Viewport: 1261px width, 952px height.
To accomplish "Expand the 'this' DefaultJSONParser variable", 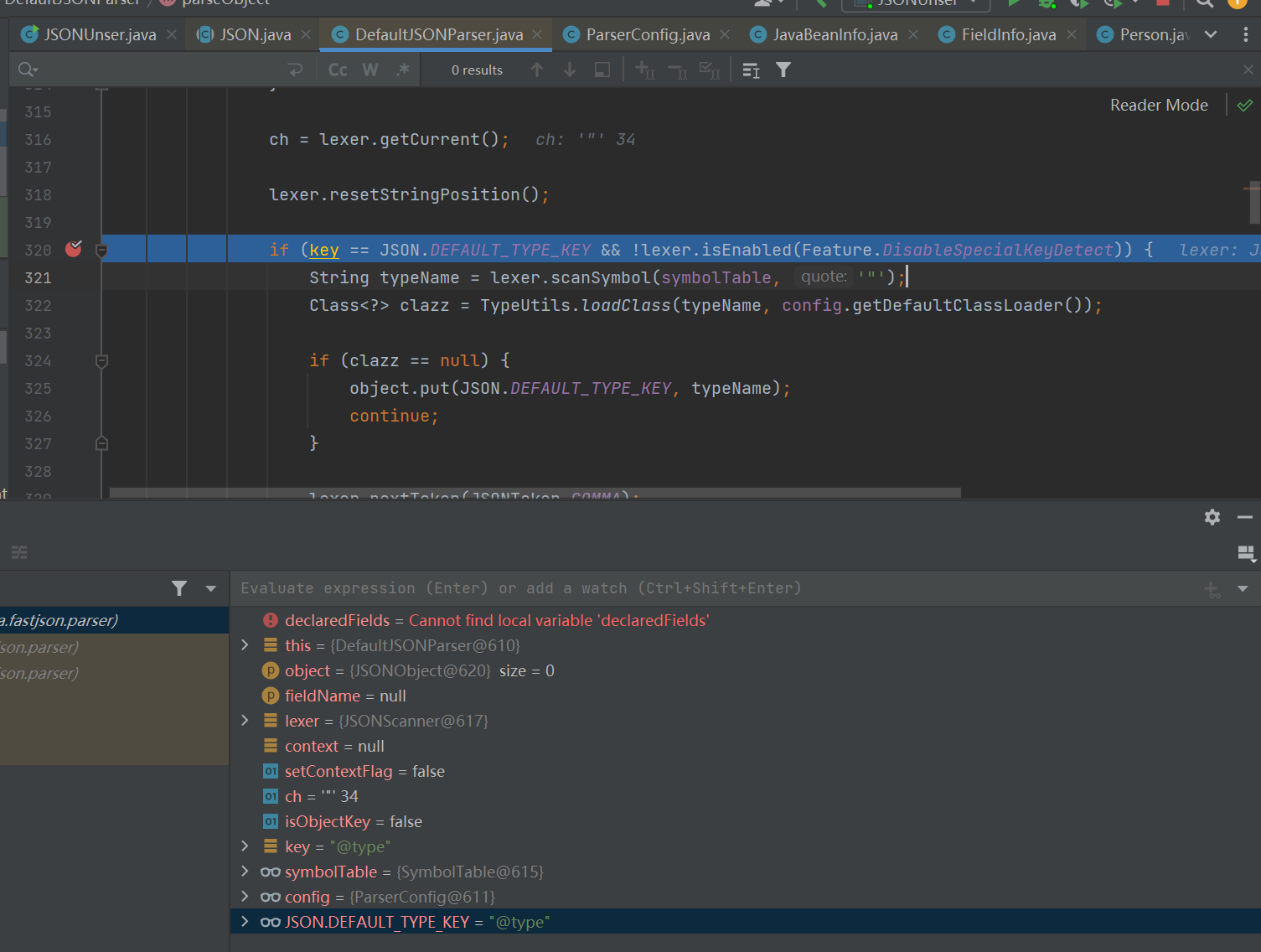I will (245, 645).
